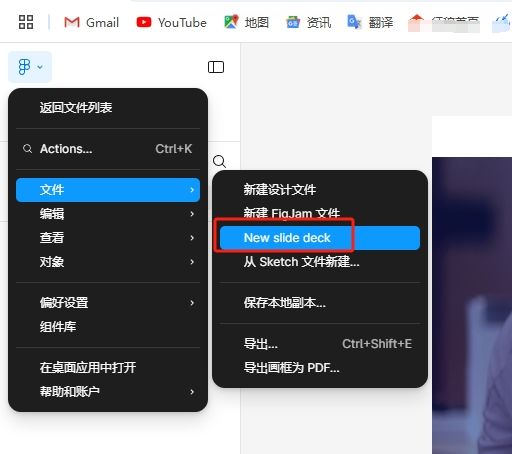Open the 地图 maps bookmark
The image size is (512, 454).
coord(246,22)
